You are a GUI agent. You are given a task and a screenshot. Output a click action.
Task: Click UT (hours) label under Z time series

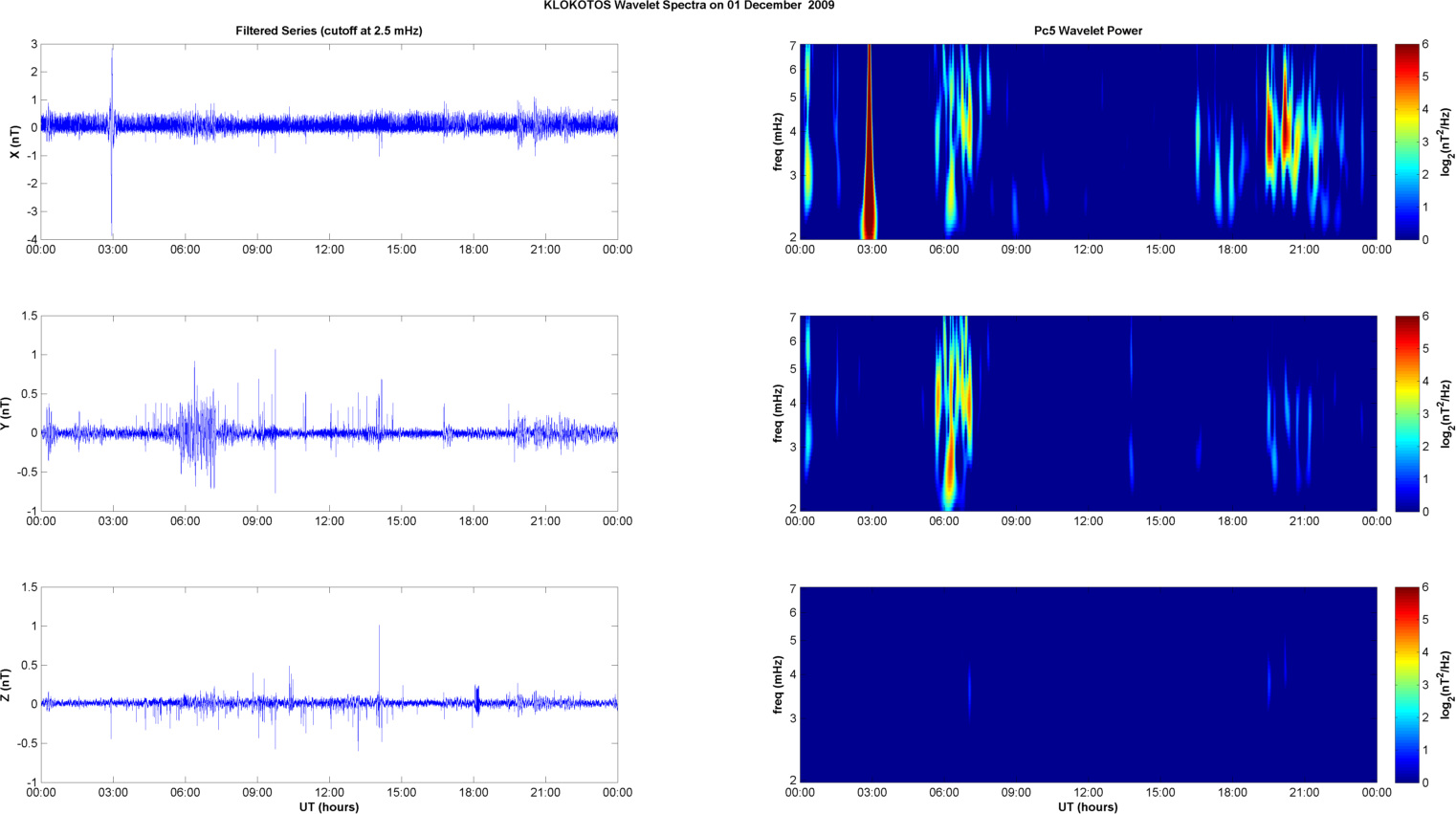[x=329, y=807]
